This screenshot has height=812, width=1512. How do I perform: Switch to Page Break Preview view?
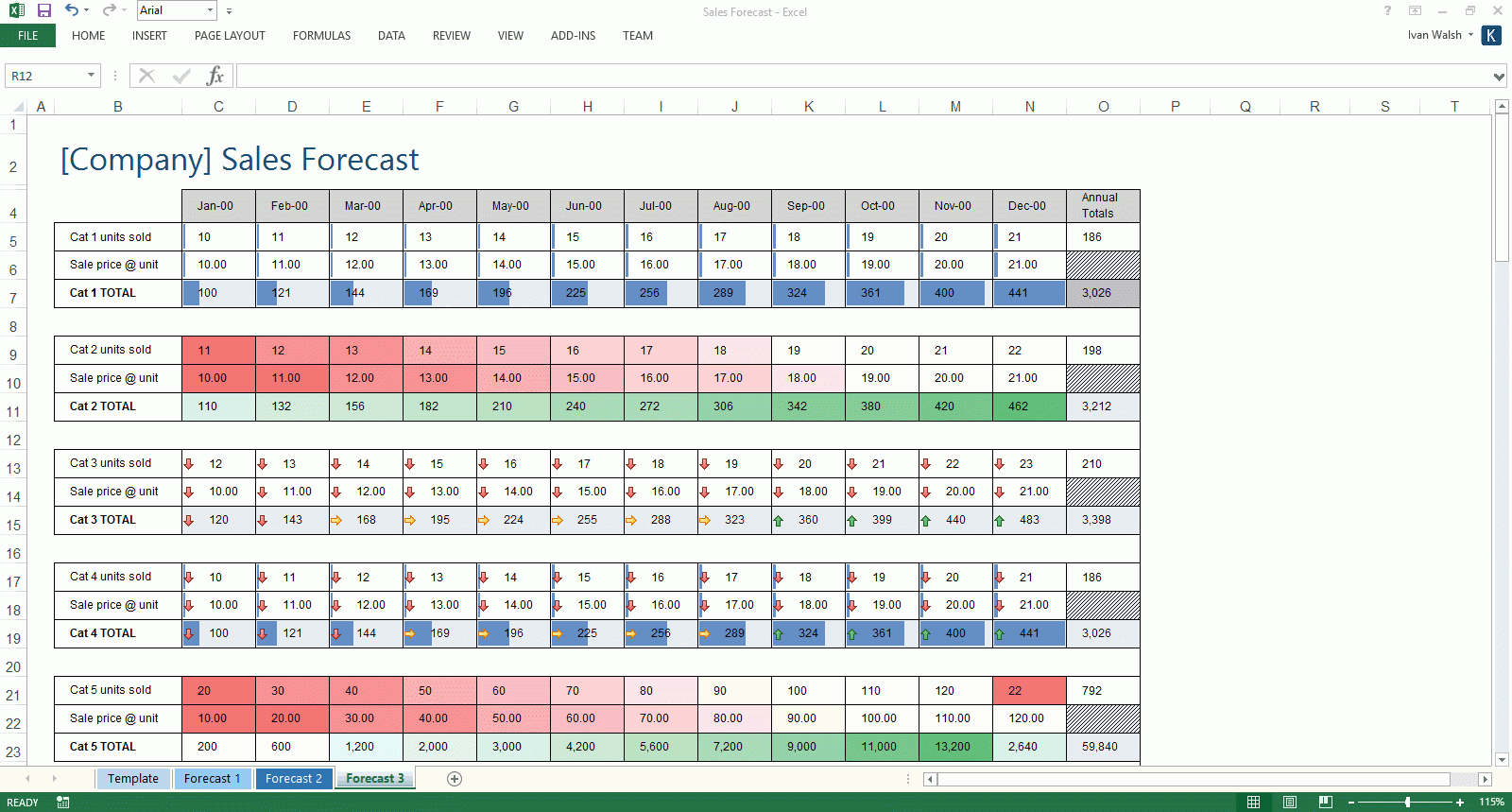click(1326, 803)
